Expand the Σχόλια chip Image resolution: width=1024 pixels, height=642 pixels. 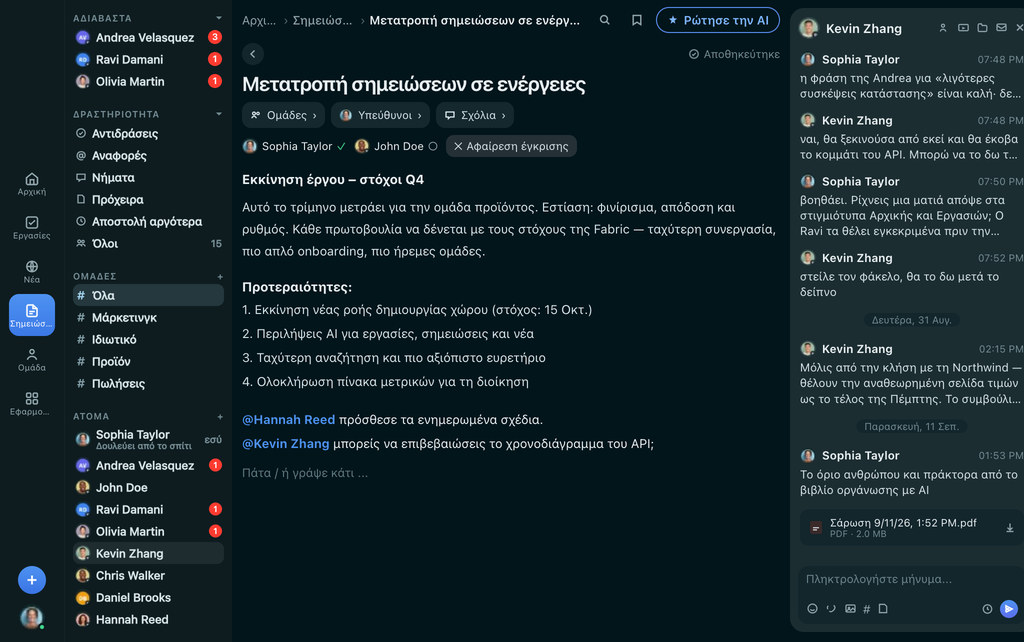point(475,115)
